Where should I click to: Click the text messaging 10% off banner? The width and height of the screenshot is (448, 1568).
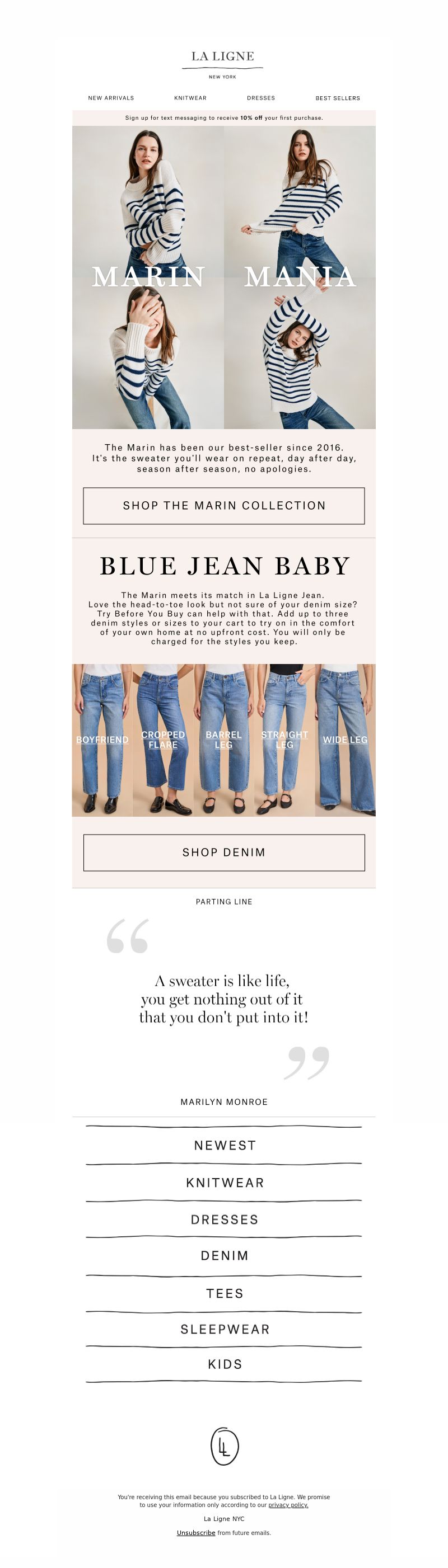tap(223, 118)
